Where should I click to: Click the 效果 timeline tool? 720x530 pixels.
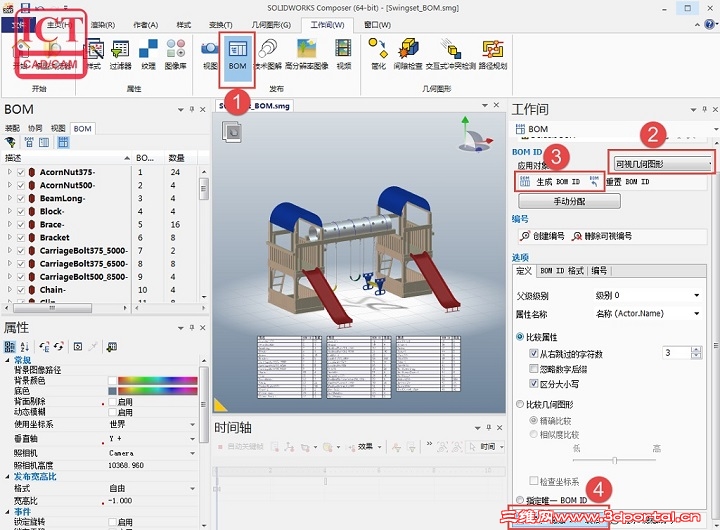tap(365, 446)
